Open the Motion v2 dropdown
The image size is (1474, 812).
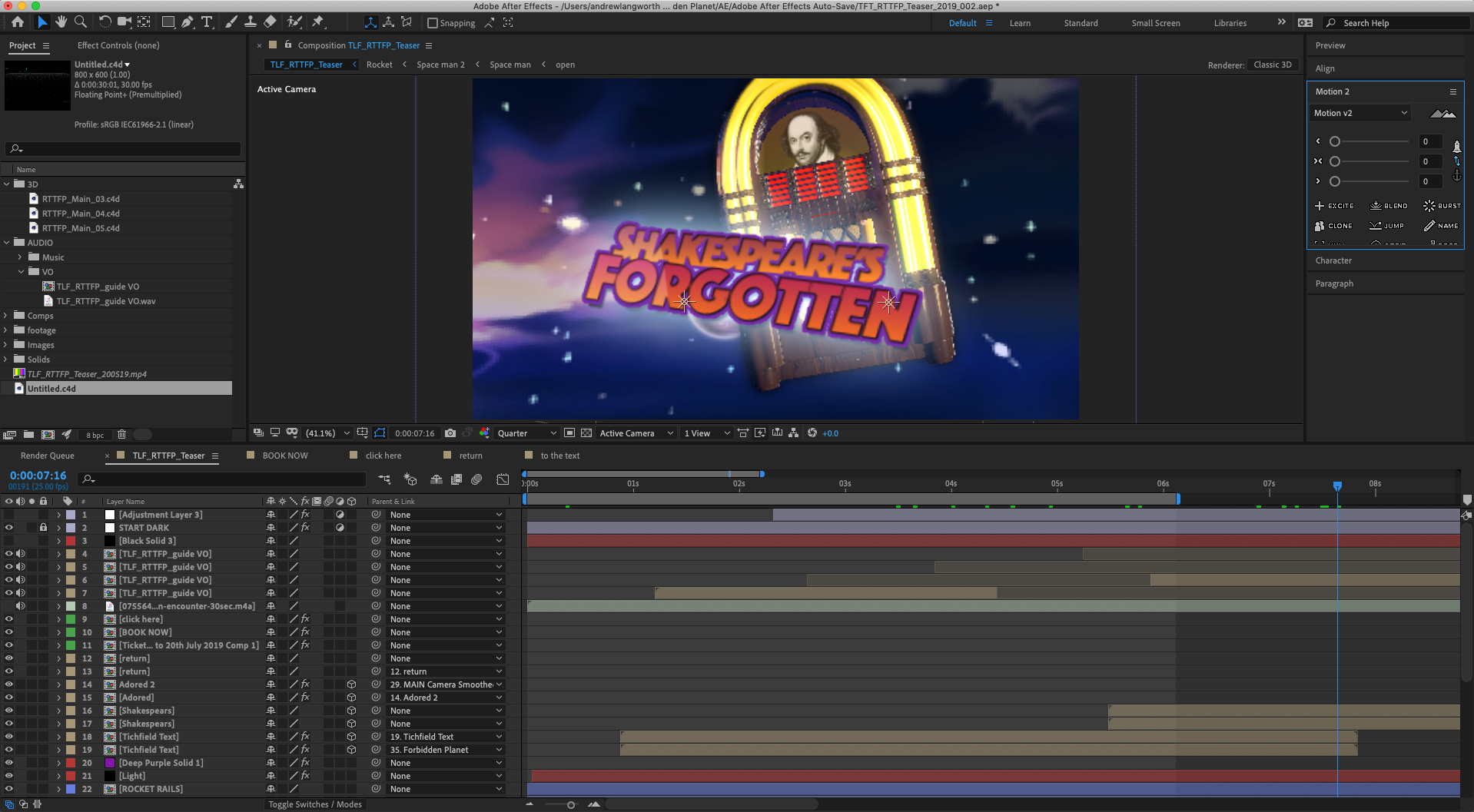tap(1360, 113)
